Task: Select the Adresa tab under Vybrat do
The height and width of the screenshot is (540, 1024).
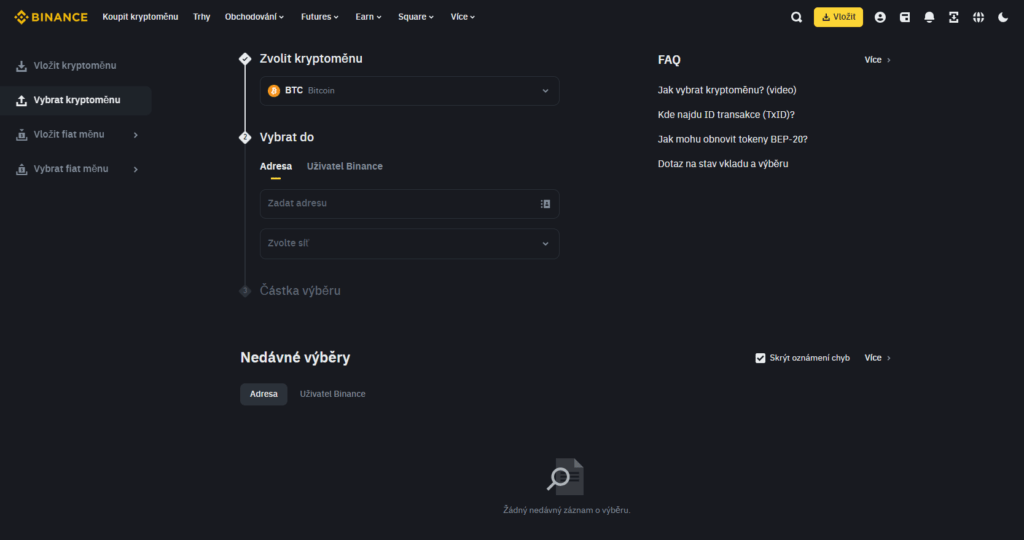Action: coord(276,167)
